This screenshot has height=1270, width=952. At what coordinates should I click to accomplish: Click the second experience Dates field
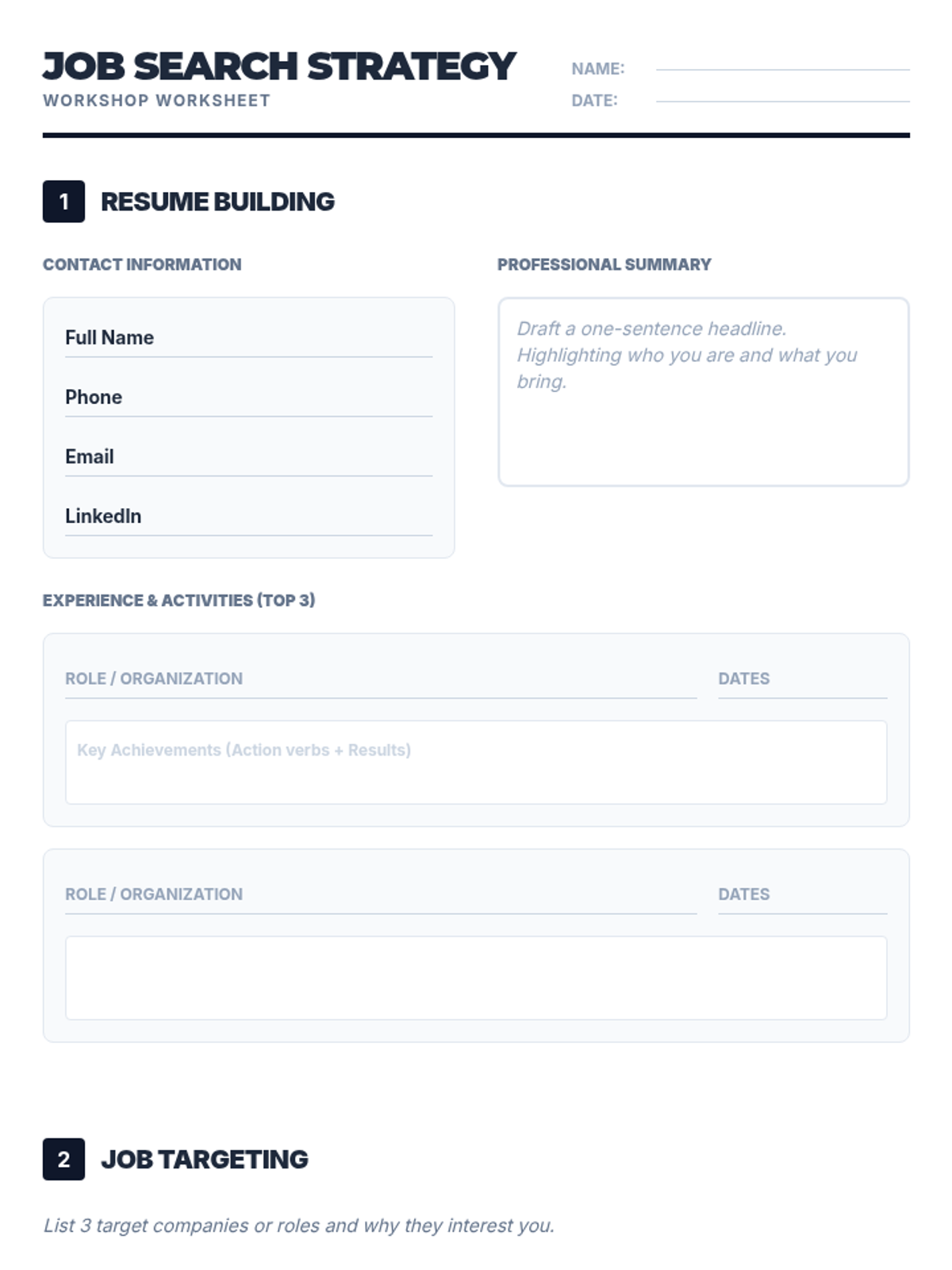pos(802,895)
